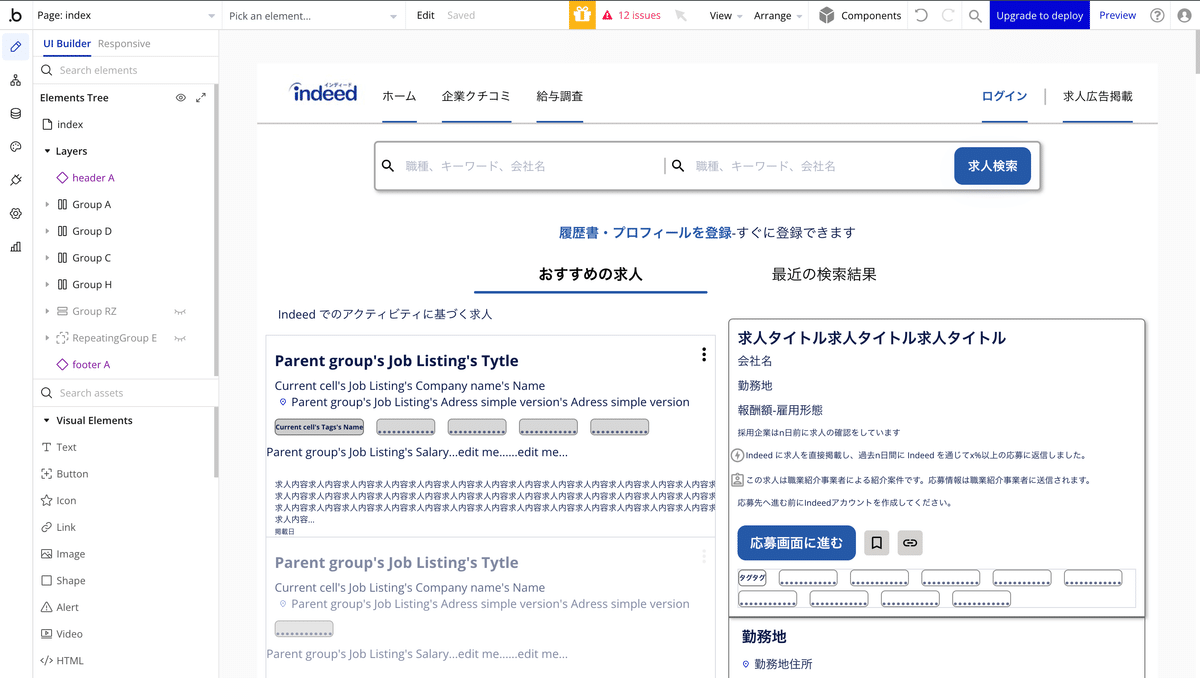This screenshot has width=1200, height=678.
Task: Click the Search elements field
Action: coord(125,70)
